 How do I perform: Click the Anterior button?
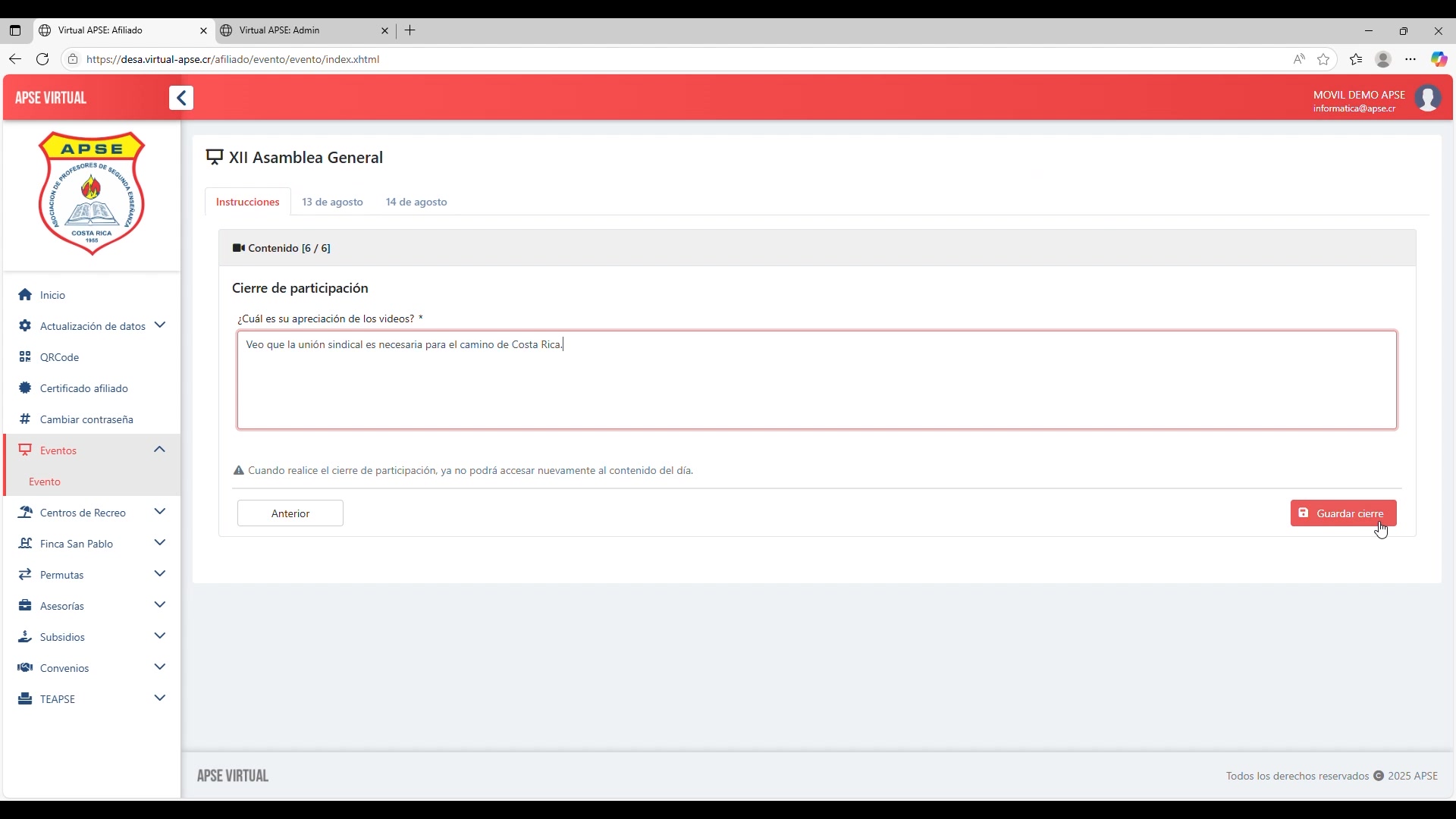(x=290, y=513)
